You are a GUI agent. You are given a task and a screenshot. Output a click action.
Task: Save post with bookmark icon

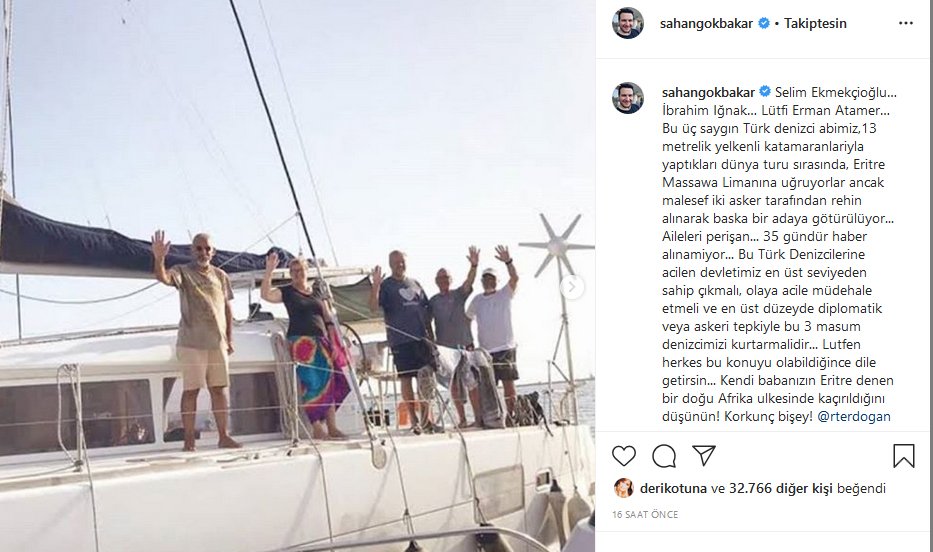903,456
